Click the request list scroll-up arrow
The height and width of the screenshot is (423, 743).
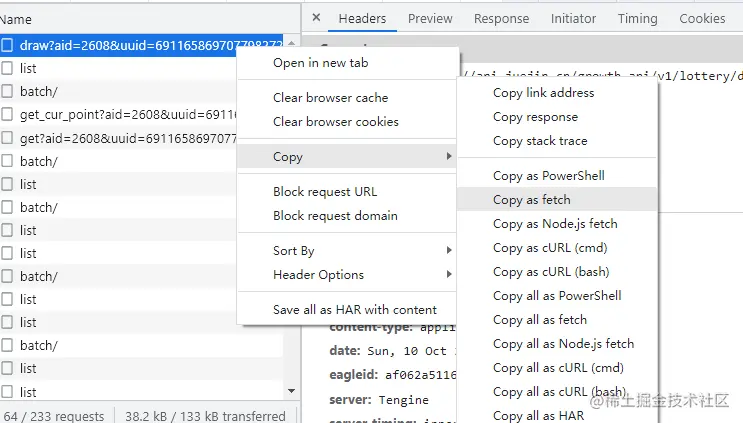[x=291, y=43]
